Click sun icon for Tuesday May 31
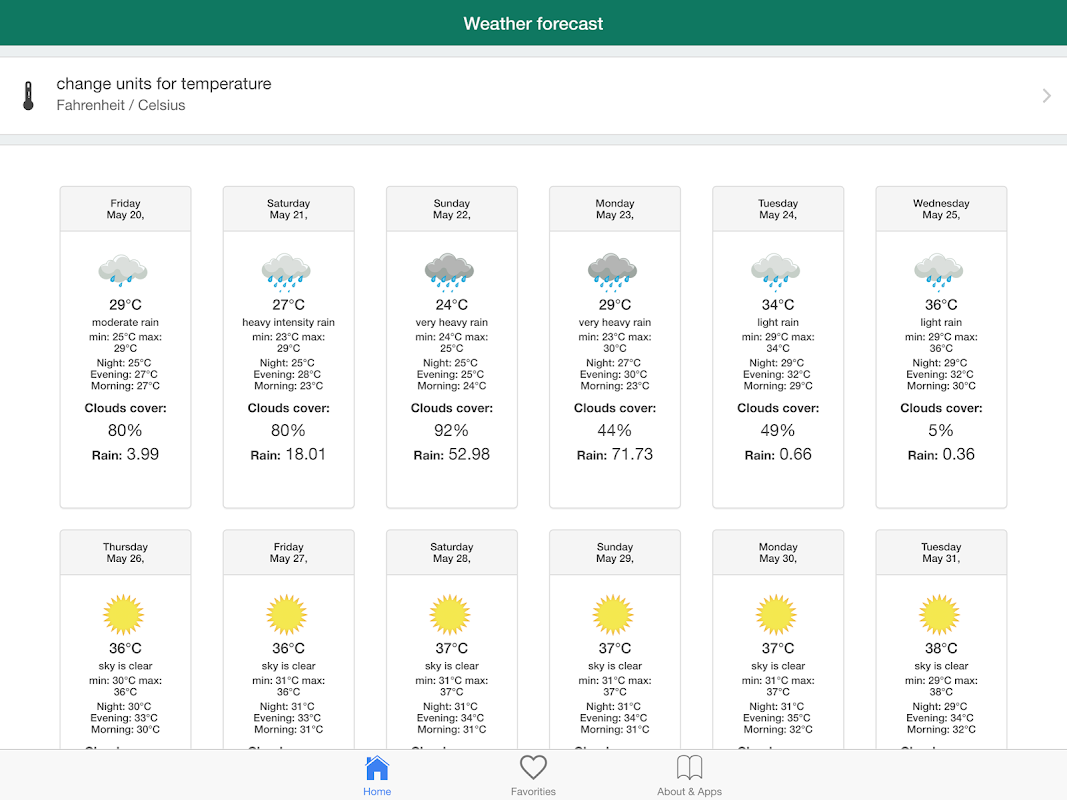 pos(939,614)
